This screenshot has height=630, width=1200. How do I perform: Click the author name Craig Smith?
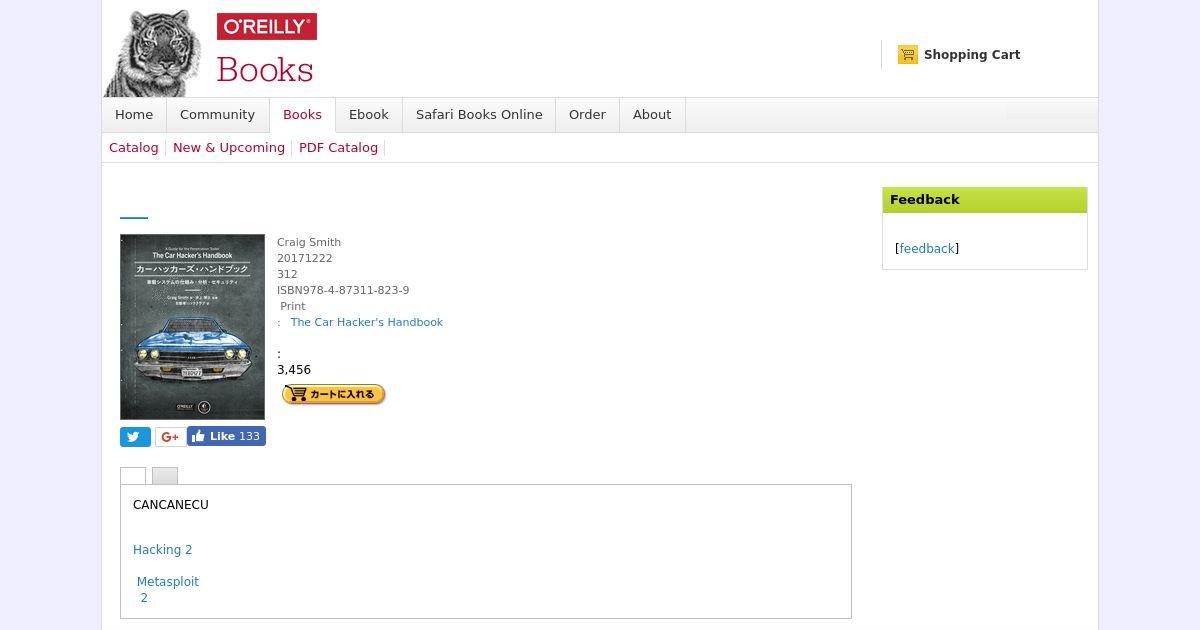coord(309,242)
